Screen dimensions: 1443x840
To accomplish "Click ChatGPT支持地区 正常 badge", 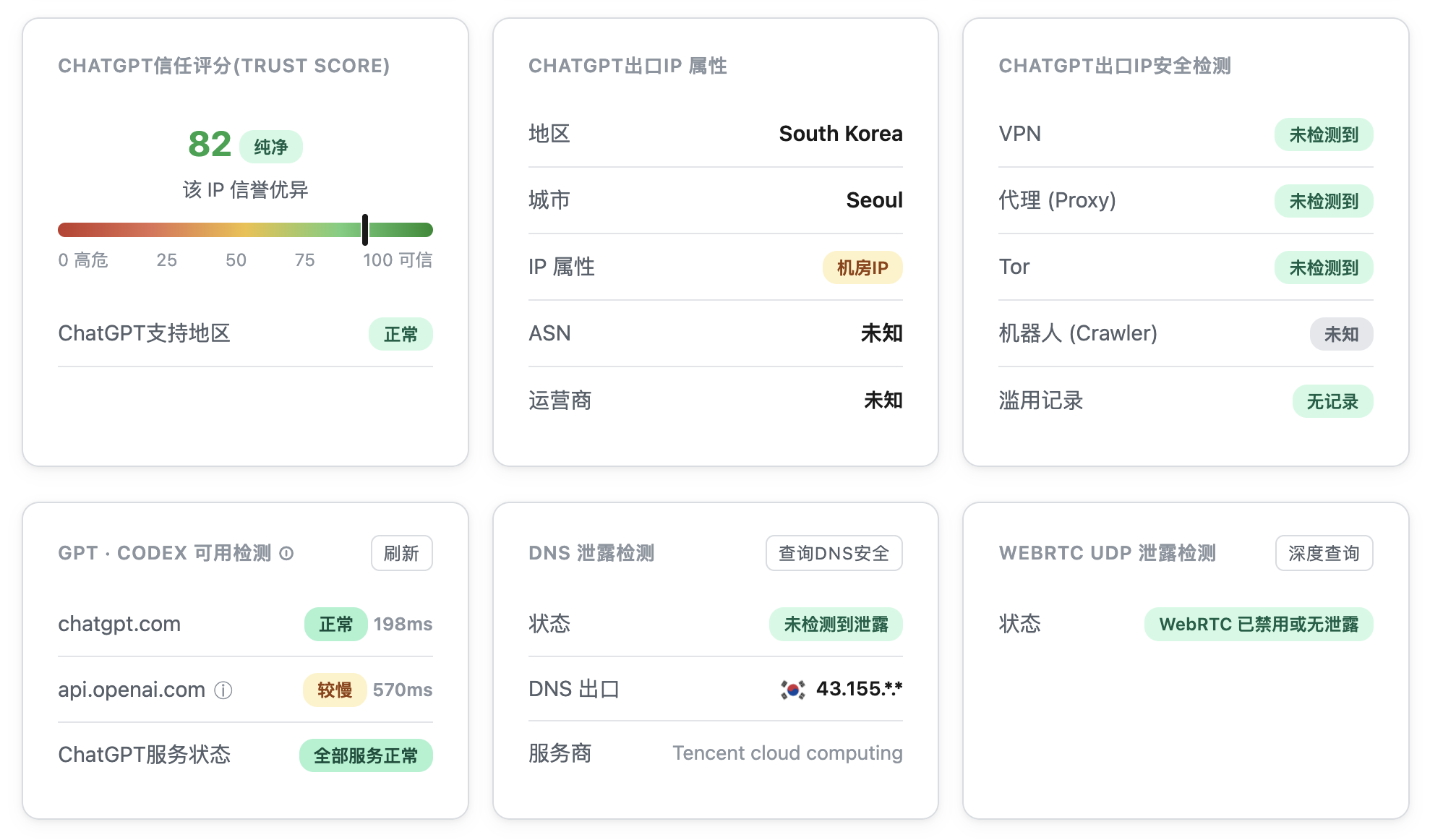I will pyautogui.click(x=401, y=334).
